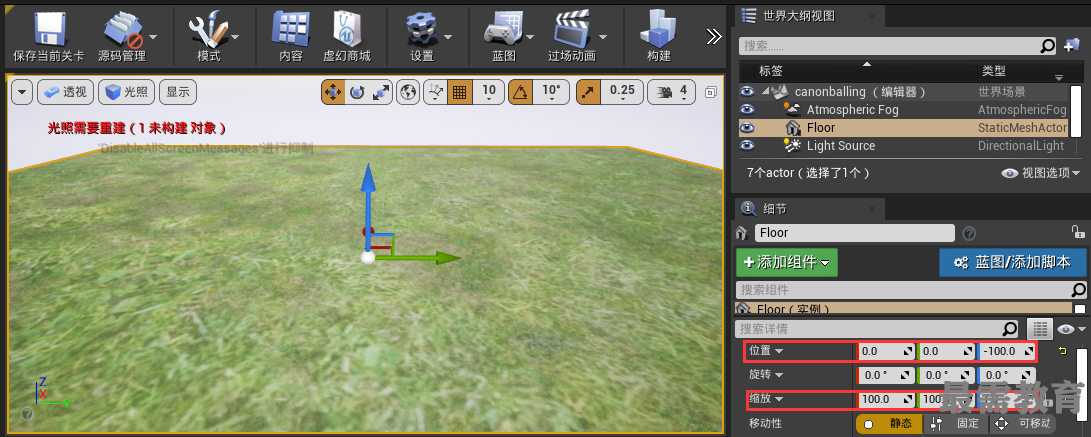The image size is (1091, 437).
Task: Collapse the canonballing tree node
Action: (765, 90)
